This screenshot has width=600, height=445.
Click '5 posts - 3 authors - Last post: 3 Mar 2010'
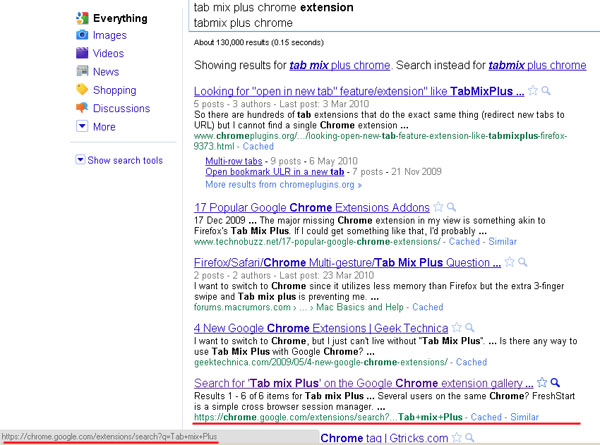pyautogui.click(x=281, y=104)
